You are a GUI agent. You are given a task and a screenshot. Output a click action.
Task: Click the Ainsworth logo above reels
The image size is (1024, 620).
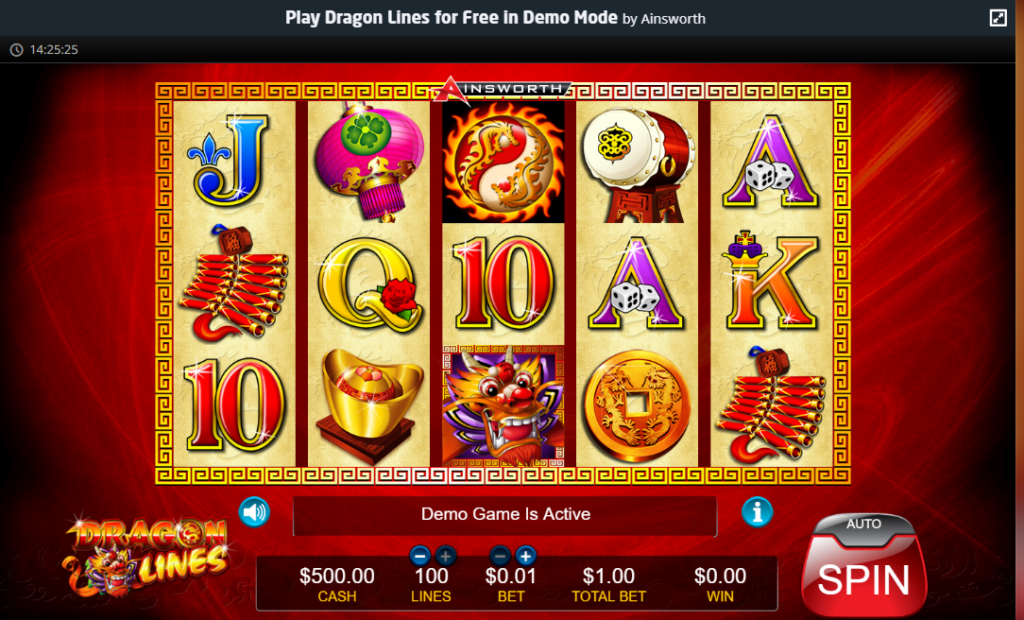[502, 90]
